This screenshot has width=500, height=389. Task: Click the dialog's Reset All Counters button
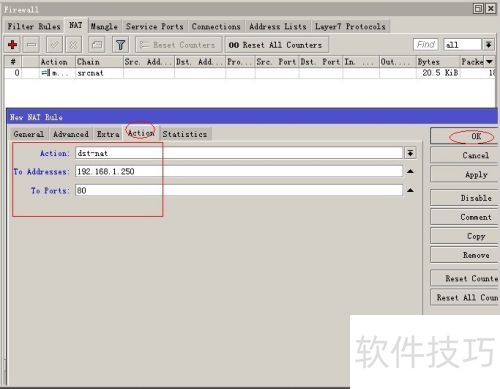pyautogui.click(x=465, y=297)
